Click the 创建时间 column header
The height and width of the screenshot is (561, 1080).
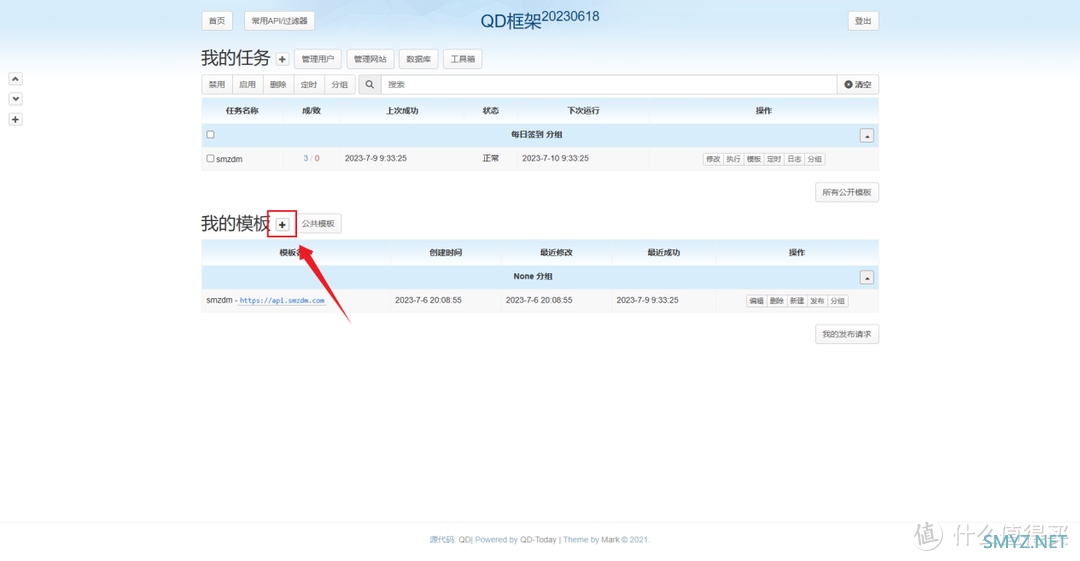pos(446,253)
